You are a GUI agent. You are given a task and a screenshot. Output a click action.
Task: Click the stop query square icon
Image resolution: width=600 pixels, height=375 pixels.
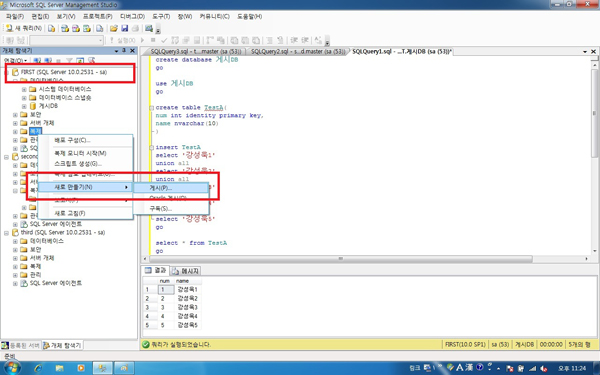tap(153, 40)
